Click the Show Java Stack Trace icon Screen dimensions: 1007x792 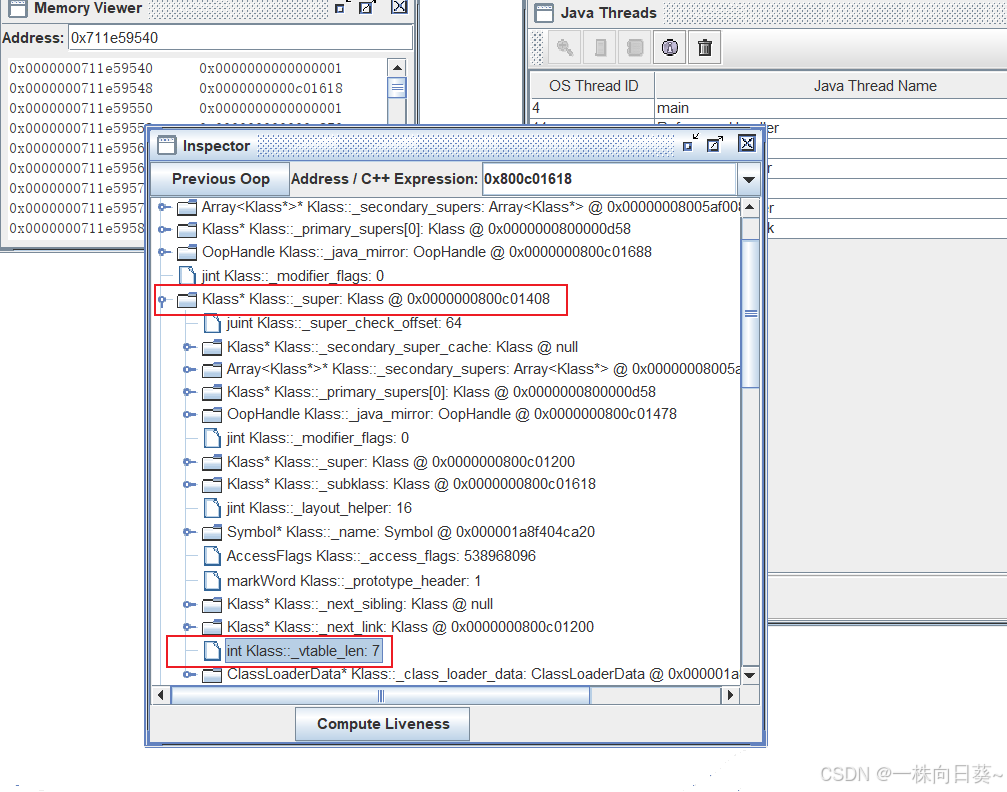pyautogui.click(x=635, y=48)
